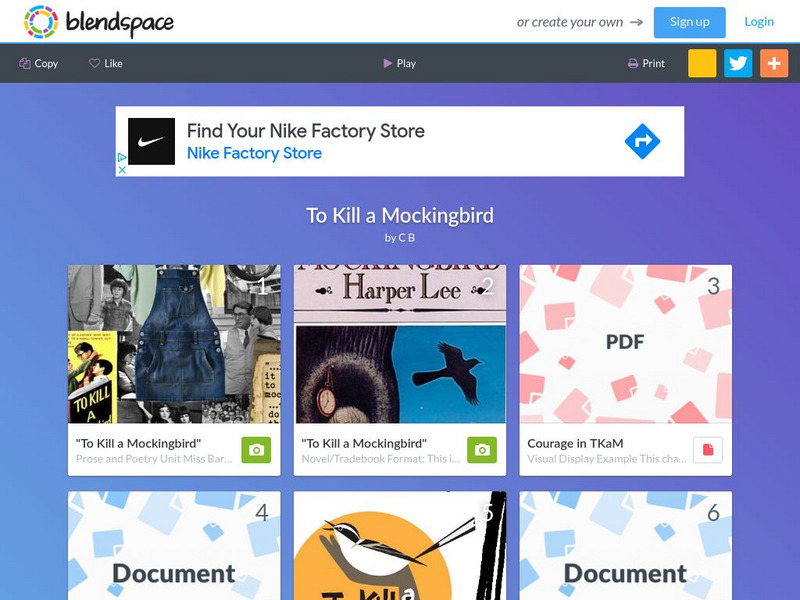Open the Nike Factory Store link
Viewport: 800px width, 600px height.
tap(254, 153)
